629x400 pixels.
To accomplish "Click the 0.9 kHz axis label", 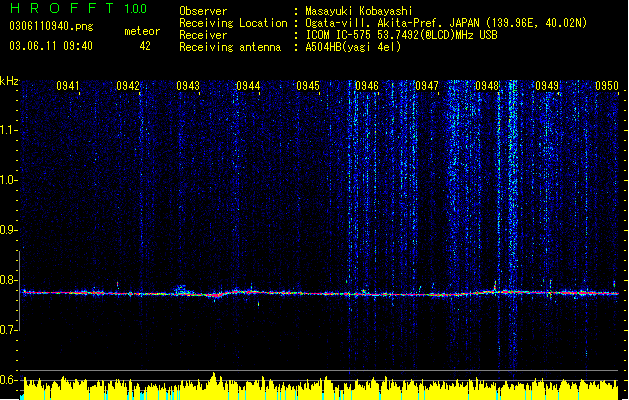I will pyautogui.click(x=8, y=230).
